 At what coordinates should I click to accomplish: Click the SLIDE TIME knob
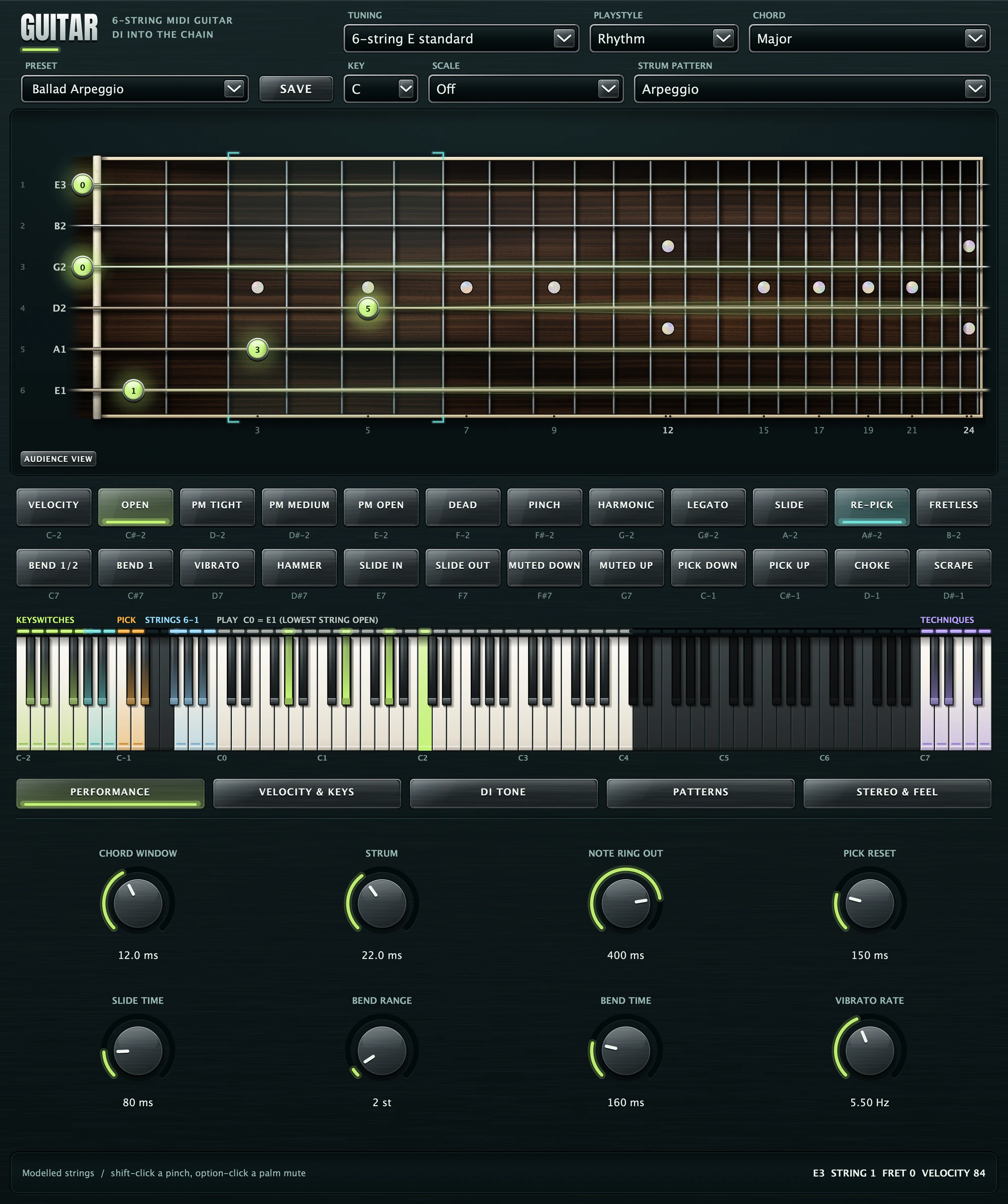pos(138,1050)
